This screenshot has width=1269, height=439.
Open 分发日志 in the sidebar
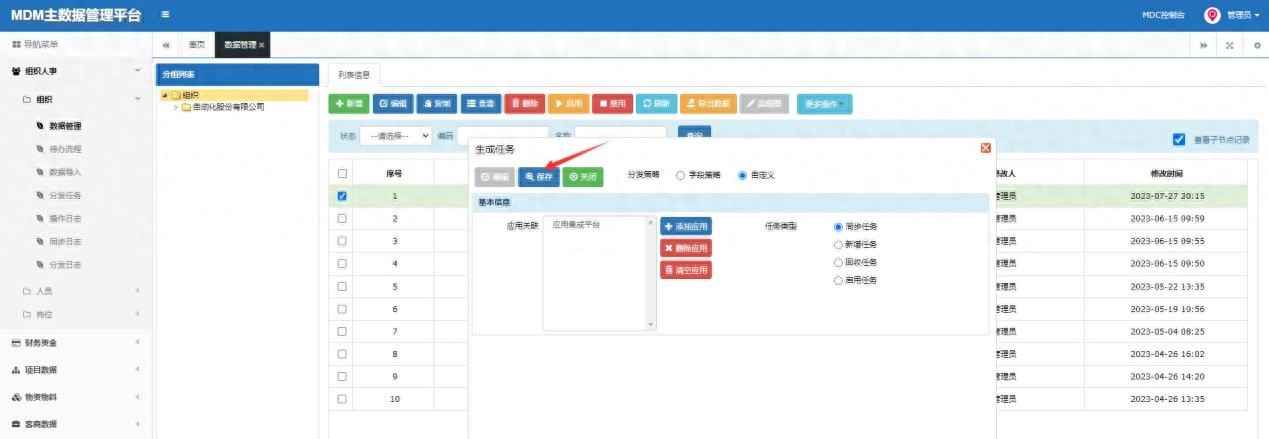[65, 265]
